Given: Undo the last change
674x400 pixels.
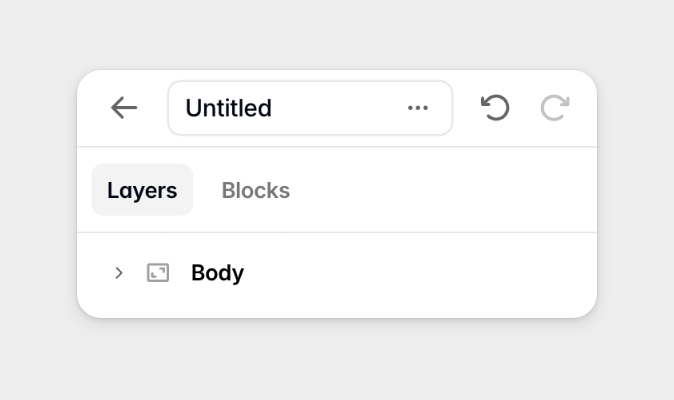Looking at the screenshot, I should 495,108.
